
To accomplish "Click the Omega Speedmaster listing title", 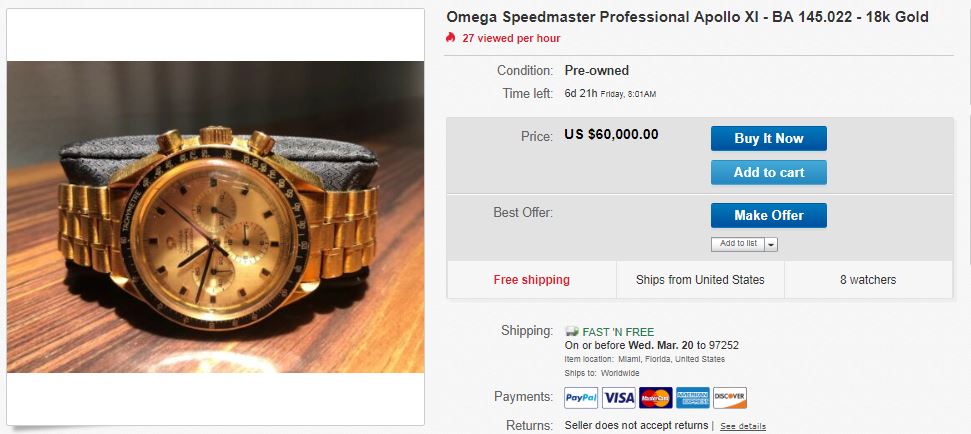I will coord(687,17).
